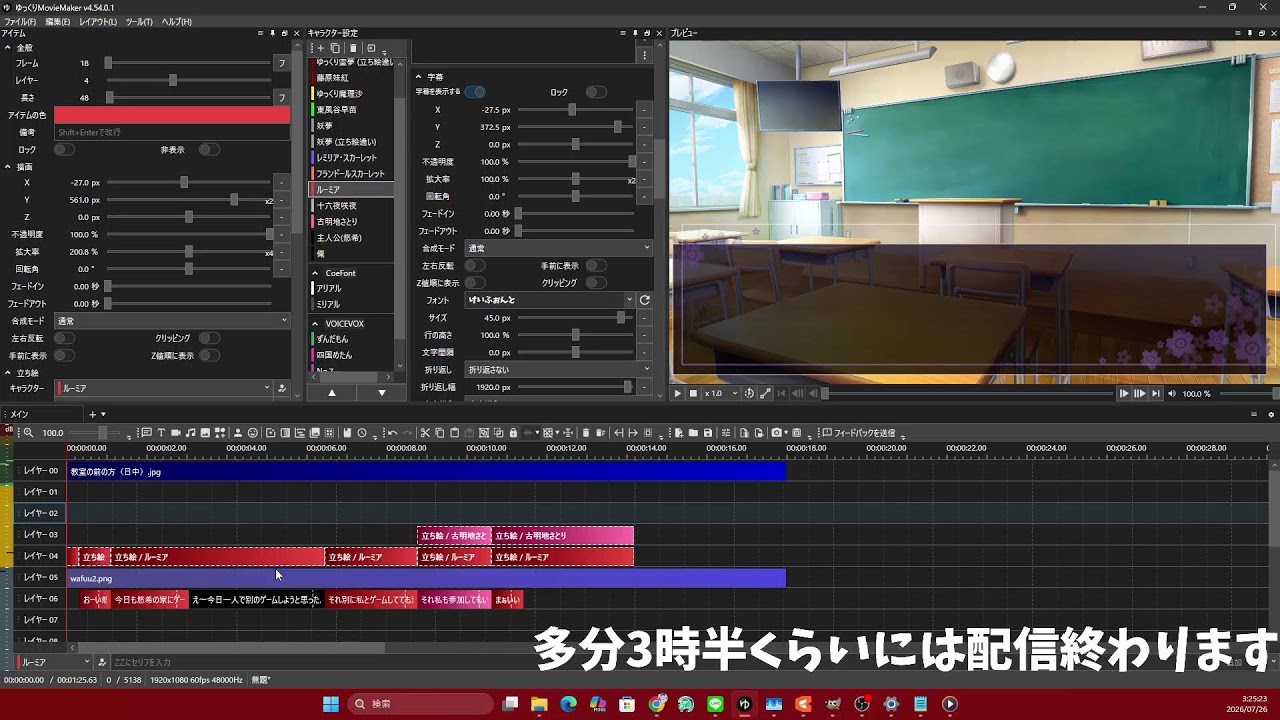Play the preview
Viewport: 1280px width, 720px height.
tap(677, 394)
